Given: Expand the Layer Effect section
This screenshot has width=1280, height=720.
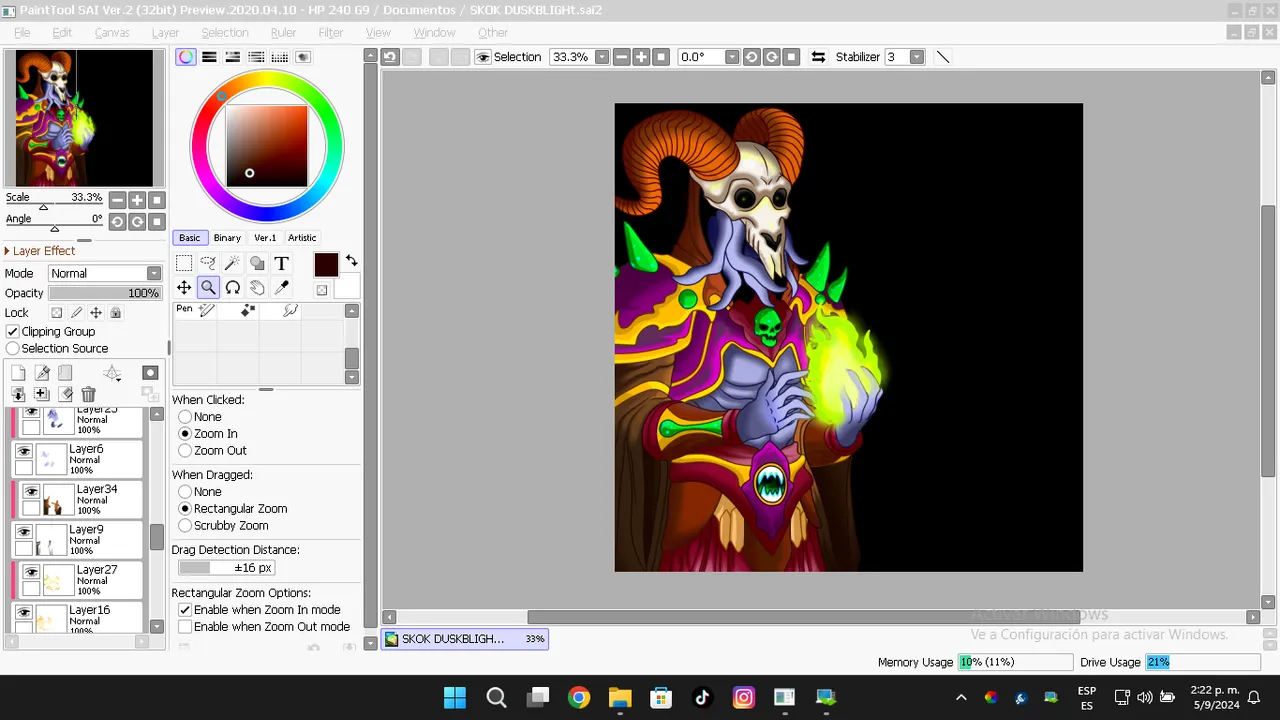Looking at the screenshot, I should point(40,251).
